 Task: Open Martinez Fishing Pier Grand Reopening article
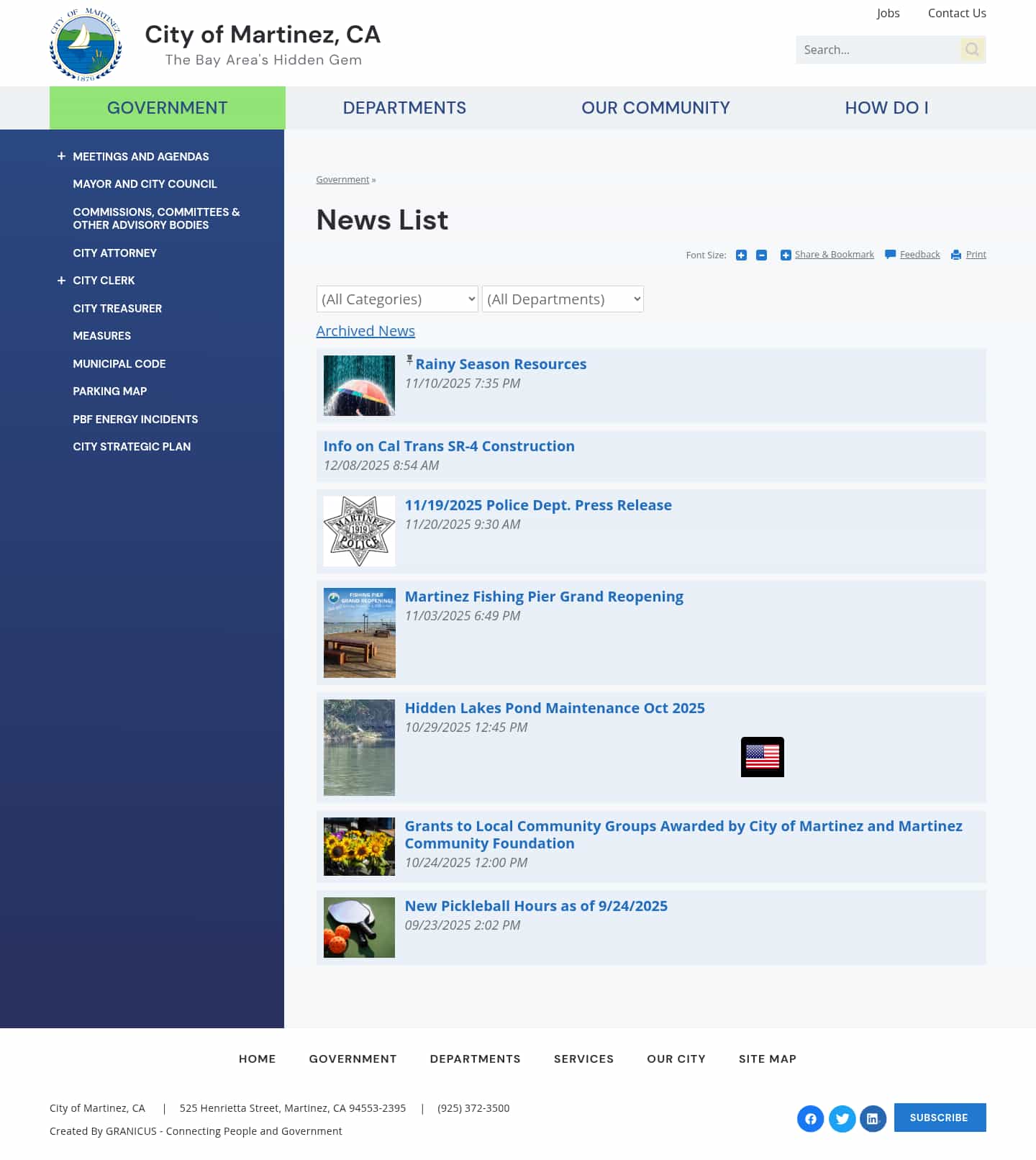coord(544,597)
